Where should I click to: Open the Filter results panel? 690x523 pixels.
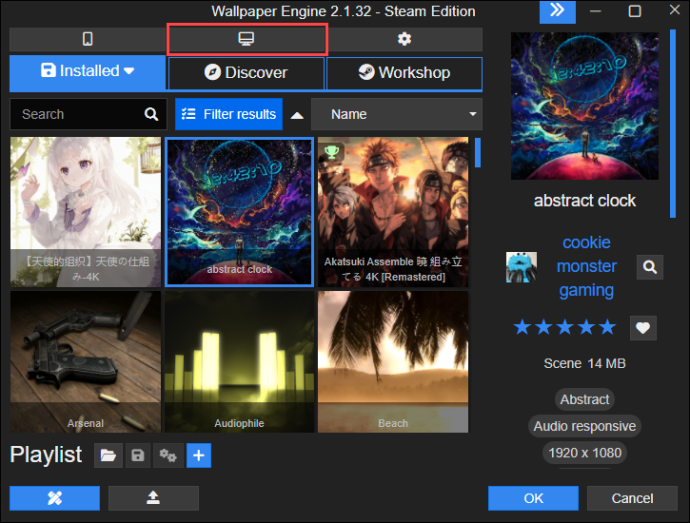(229, 114)
